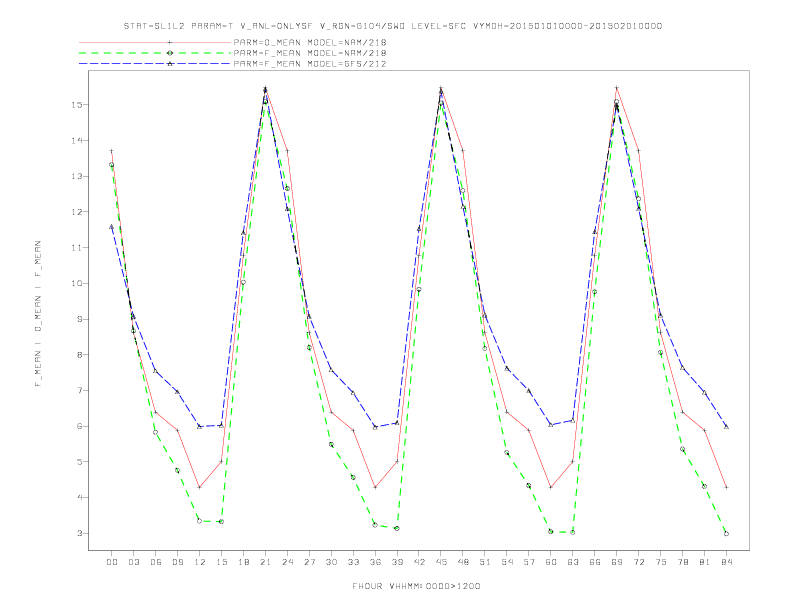Click x-axis forecast hour label 15
The height and width of the screenshot is (612, 792).
(221, 562)
